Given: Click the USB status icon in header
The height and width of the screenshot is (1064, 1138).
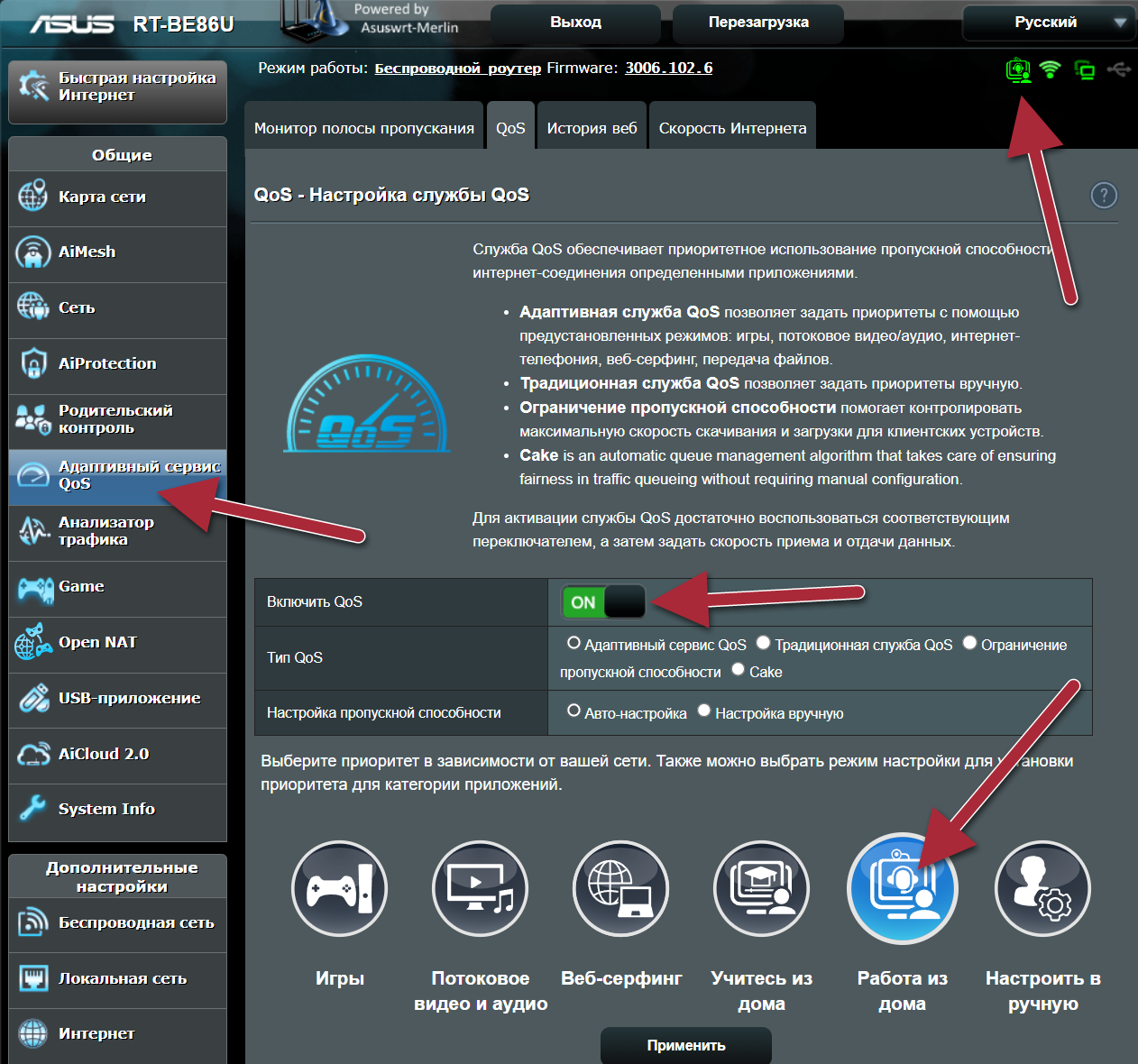Looking at the screenshot, I should (1119, 69).
